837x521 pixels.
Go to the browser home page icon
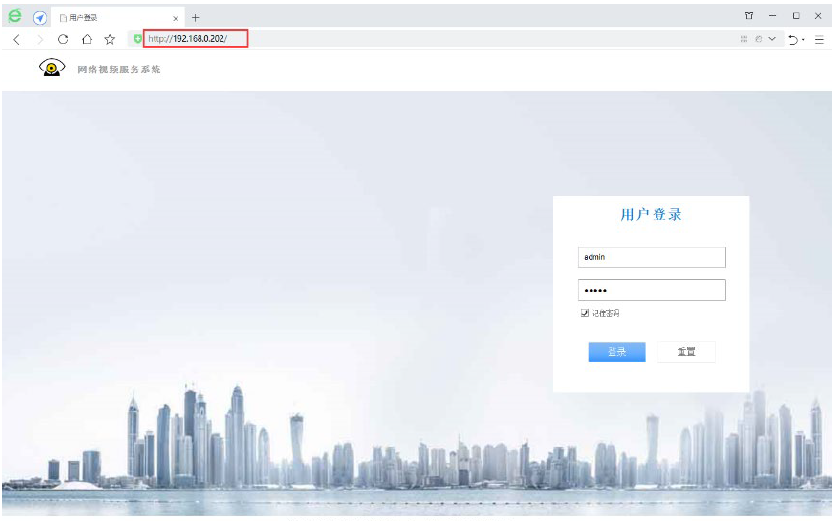(x=86, y=39)
